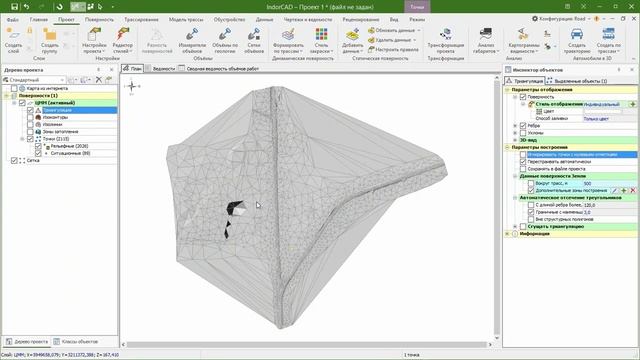The width and height of the screenshot is (640, 360).
Task: Click Объёмы по геологии icon
Action: tap(225, 34)
